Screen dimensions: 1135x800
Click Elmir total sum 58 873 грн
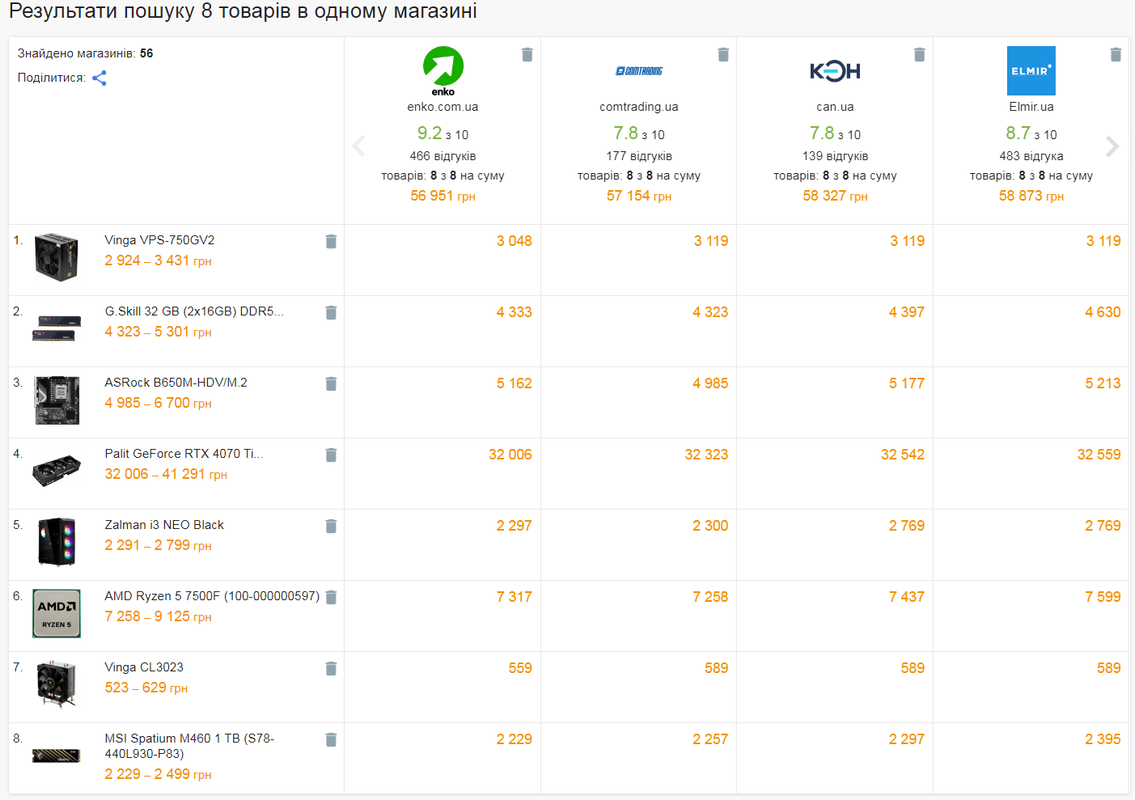coord(1031,195)
